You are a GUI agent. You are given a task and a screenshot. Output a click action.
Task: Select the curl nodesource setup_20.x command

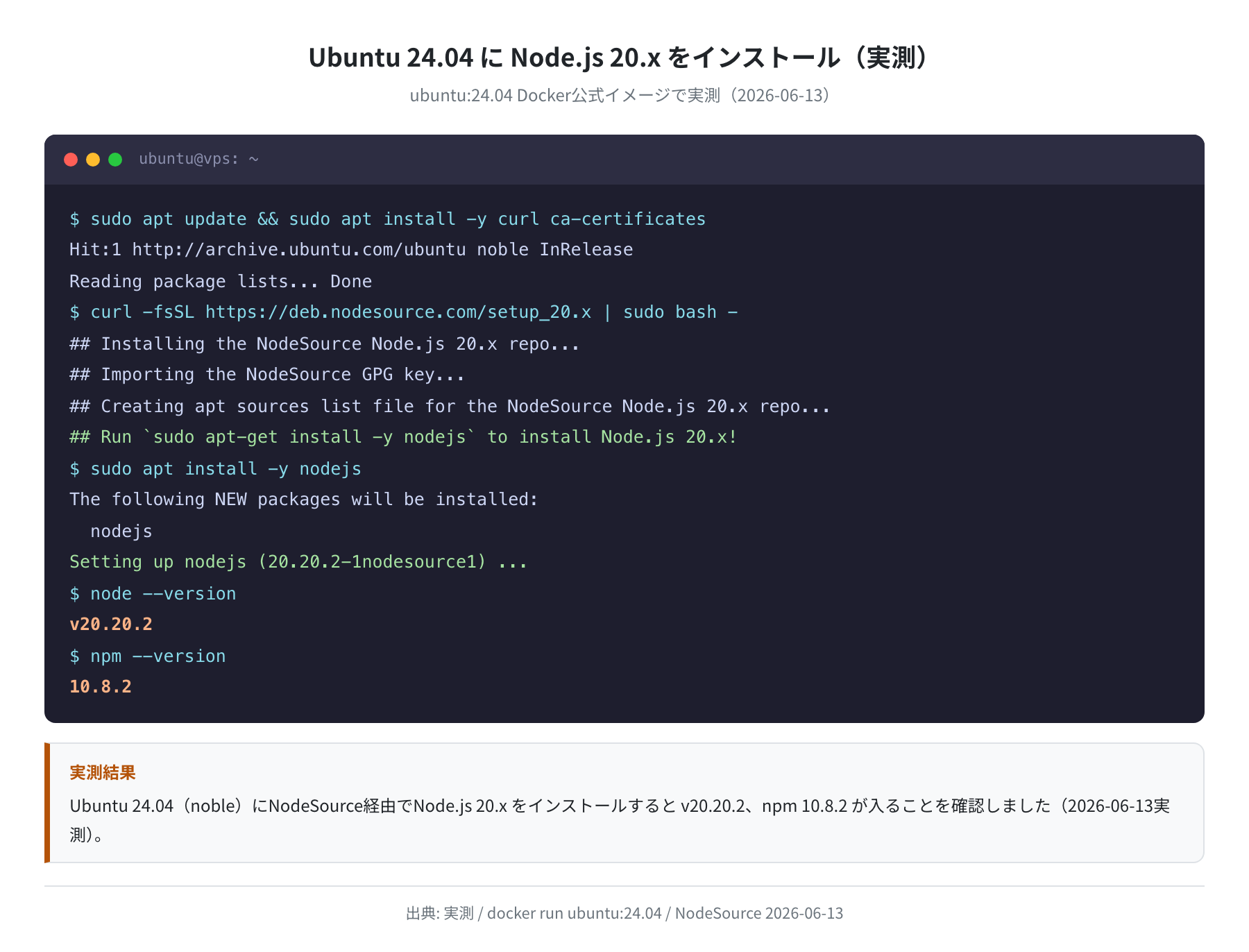pos(403,312)
